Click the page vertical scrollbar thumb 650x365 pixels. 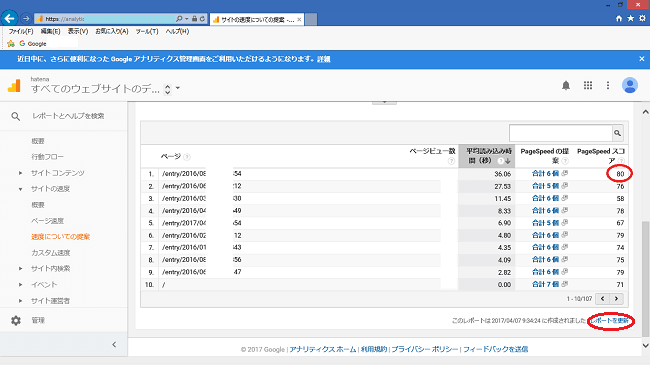(645, 279)
